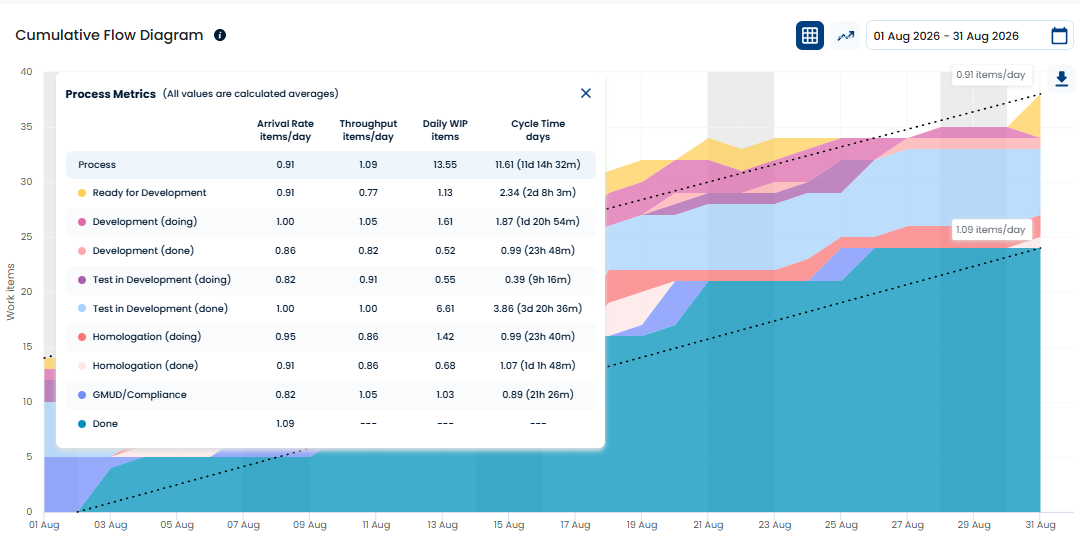The image size is (1080, 546).
Task: Click the violet GMUD/Compliance legend dot
Action: pyautogui.click(x=82, y=395)
